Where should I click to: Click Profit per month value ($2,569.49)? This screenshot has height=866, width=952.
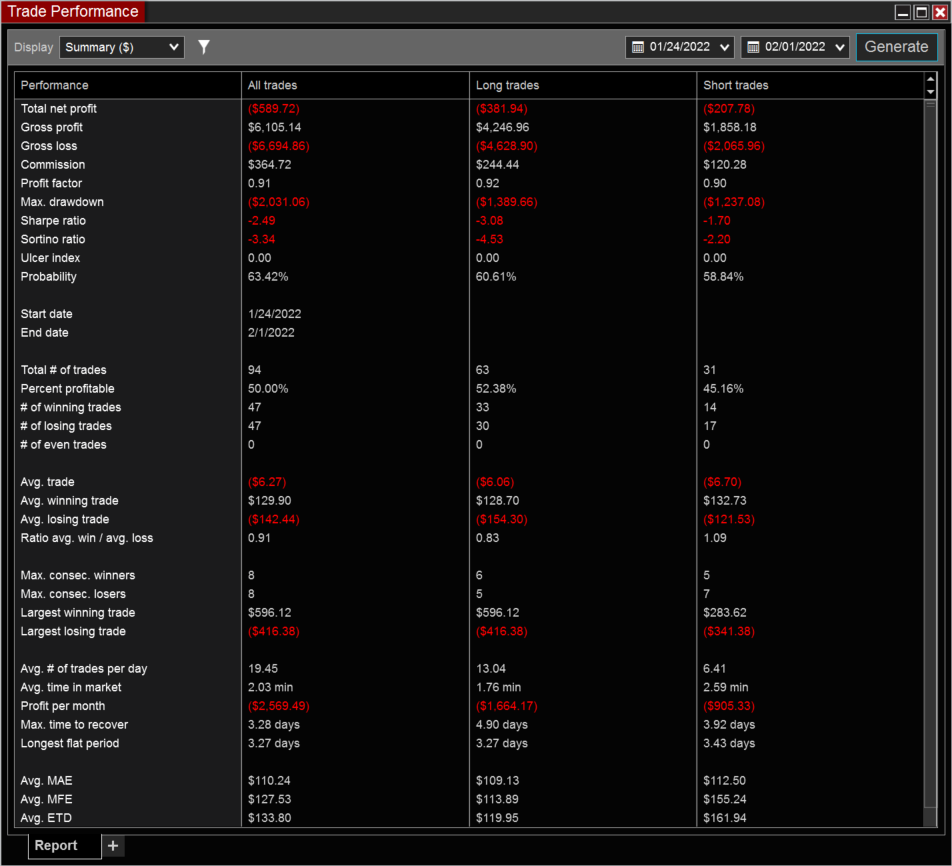[279, 706]
